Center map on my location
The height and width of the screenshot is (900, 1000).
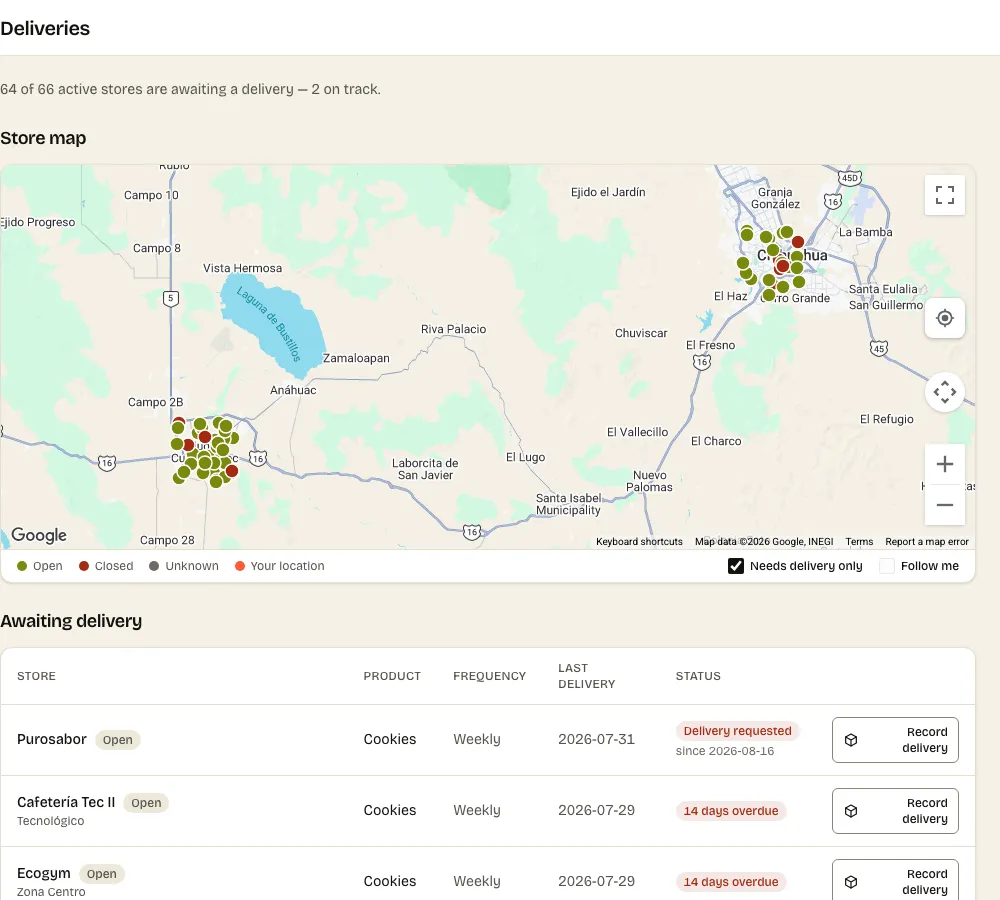point(945,318)
